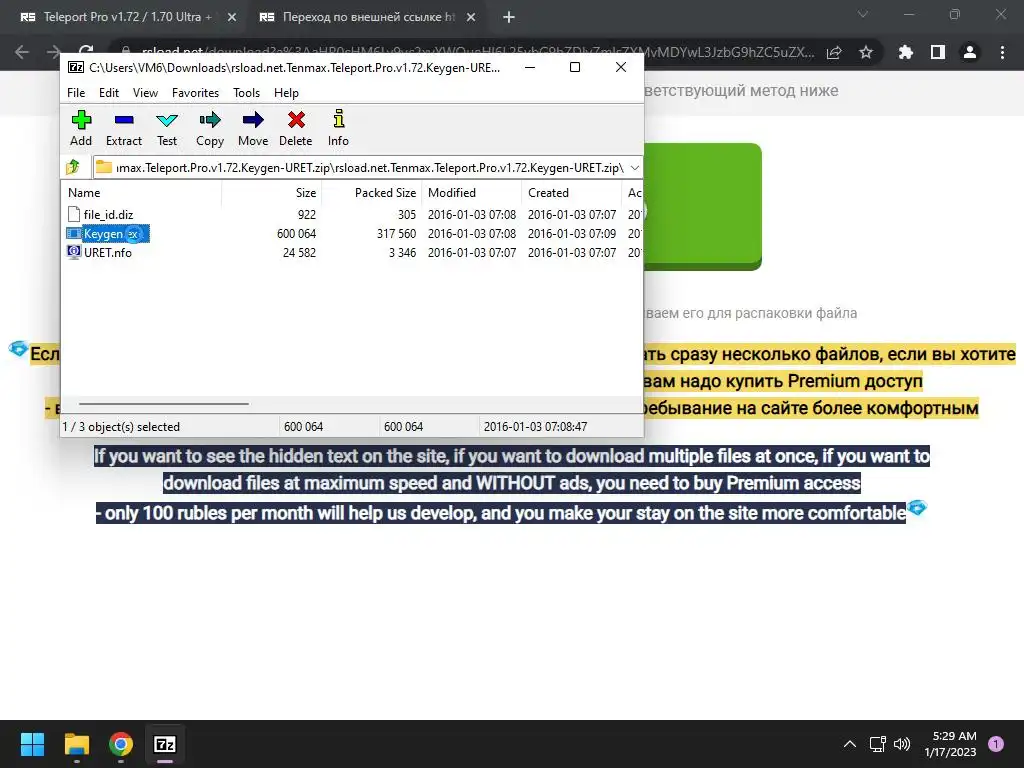Sort by the Name column header

click(142, 193)
